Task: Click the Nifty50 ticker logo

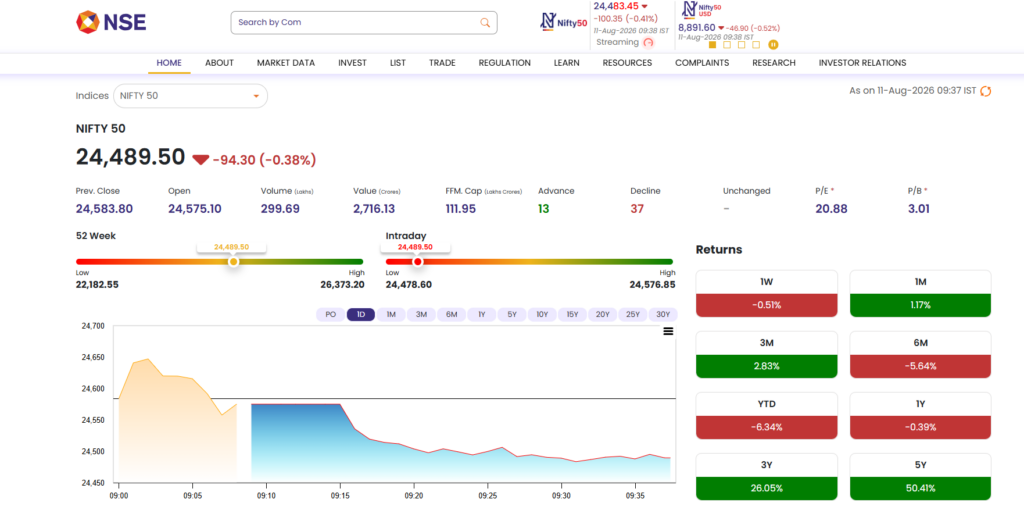Action: pyautogui.click(x=564, y=22)
